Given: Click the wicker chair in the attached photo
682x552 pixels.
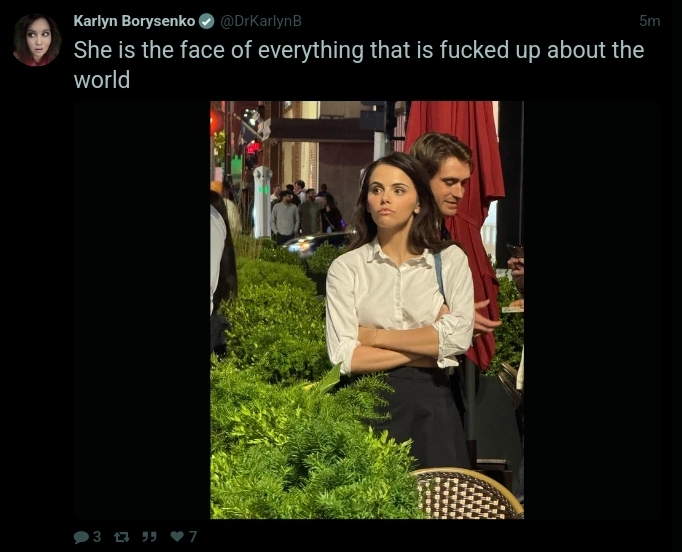Looking at the screenshot, I should (468, 494).
